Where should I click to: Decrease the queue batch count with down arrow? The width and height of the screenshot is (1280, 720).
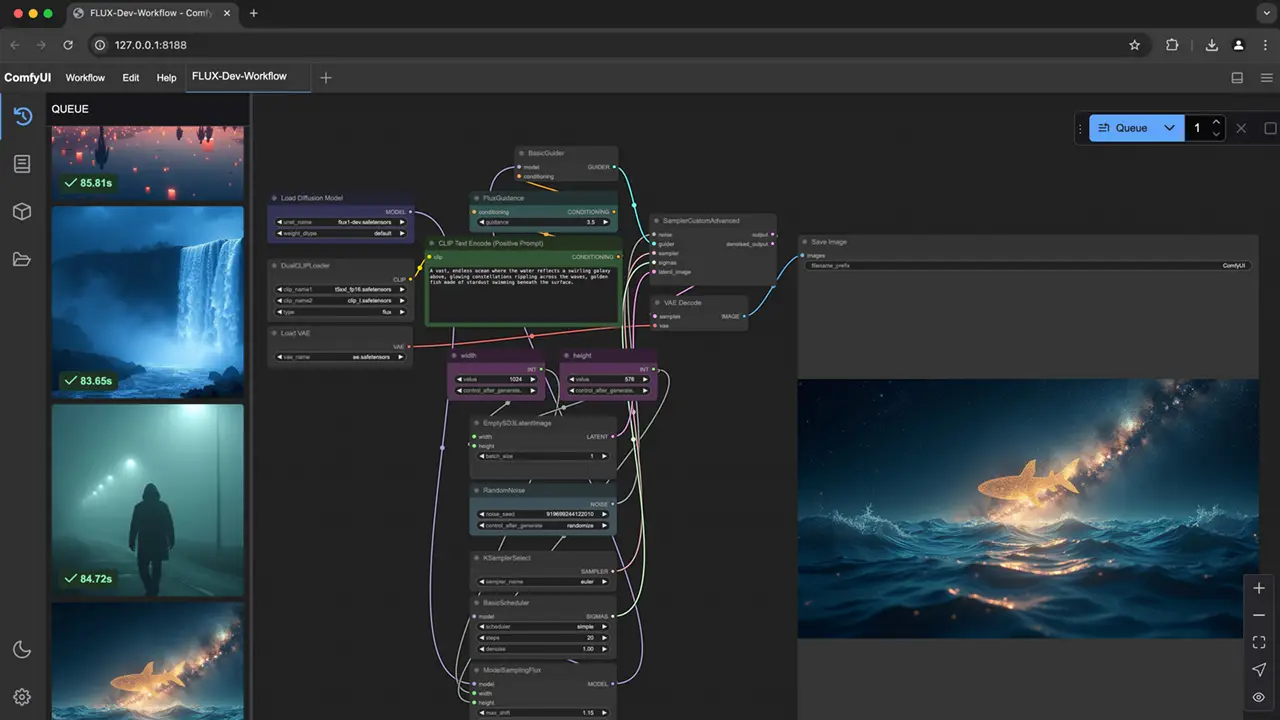1216,134
